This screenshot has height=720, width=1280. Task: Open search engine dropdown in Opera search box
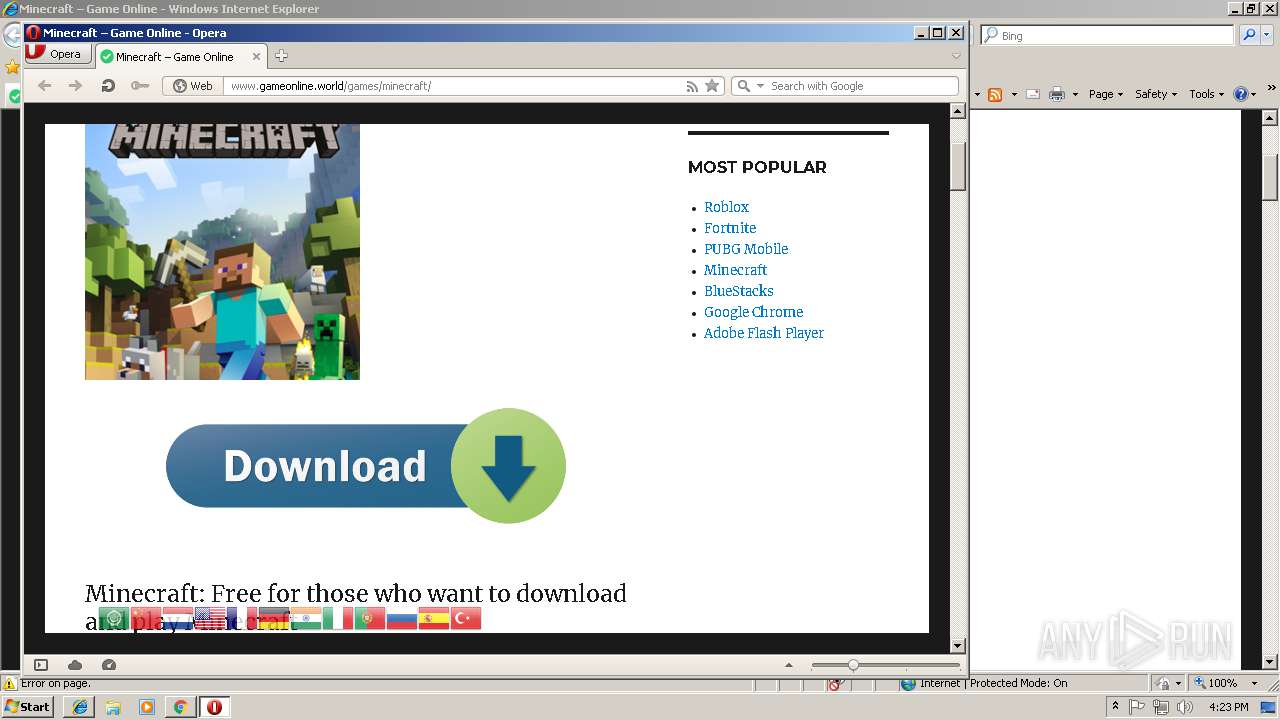pyautogui.click(x=760, y=86)
